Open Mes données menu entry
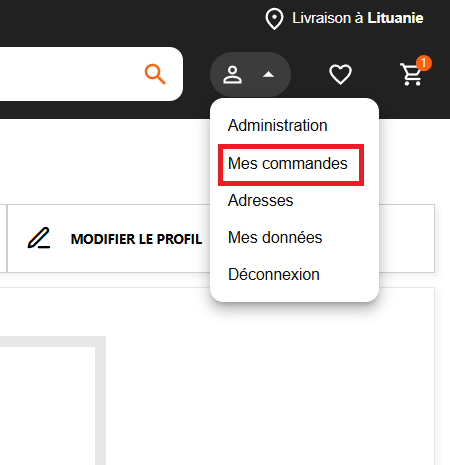Viewport: 450px width, 465px height. tap(275, 238)
